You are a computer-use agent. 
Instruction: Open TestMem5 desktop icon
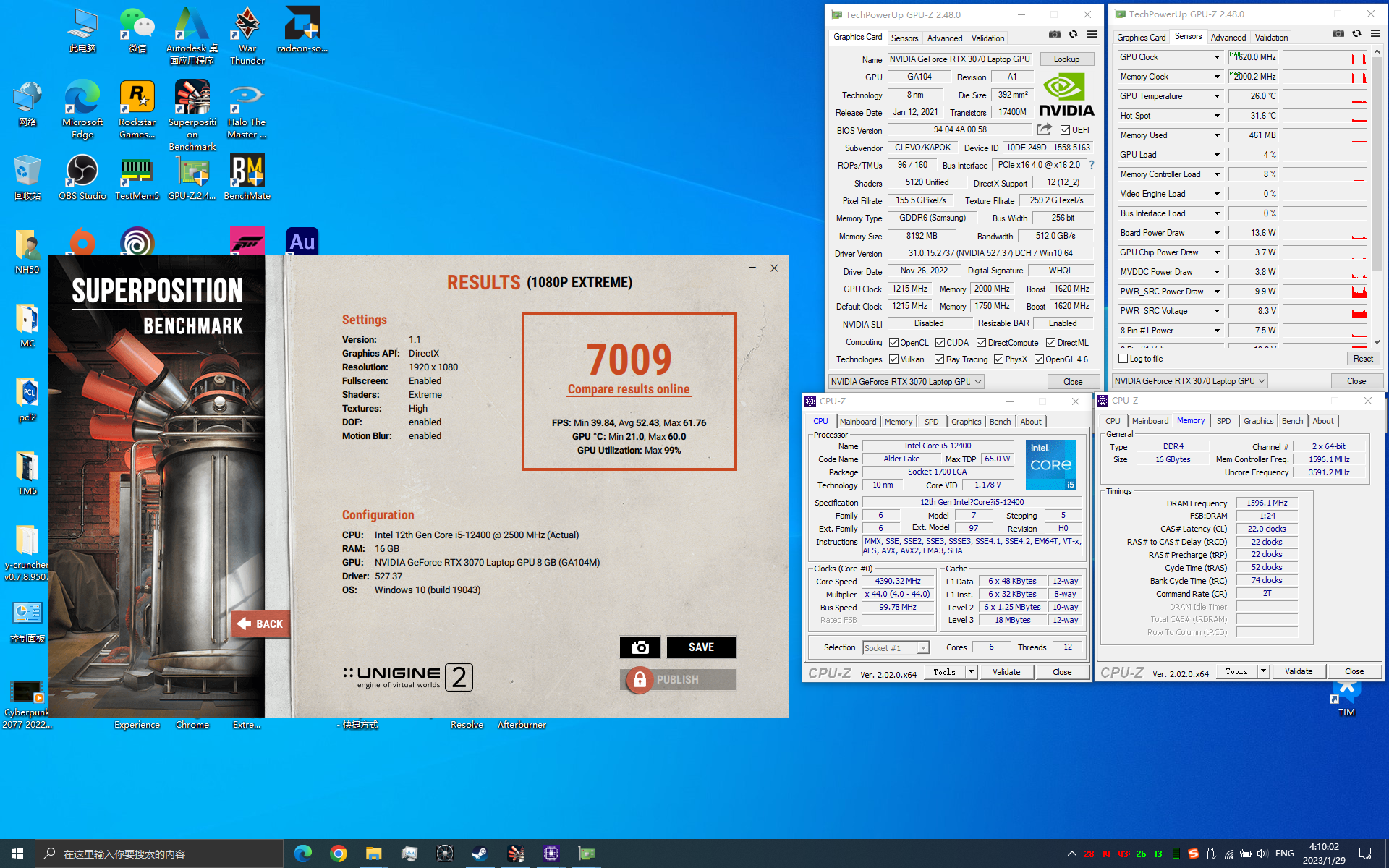point(137,178)
